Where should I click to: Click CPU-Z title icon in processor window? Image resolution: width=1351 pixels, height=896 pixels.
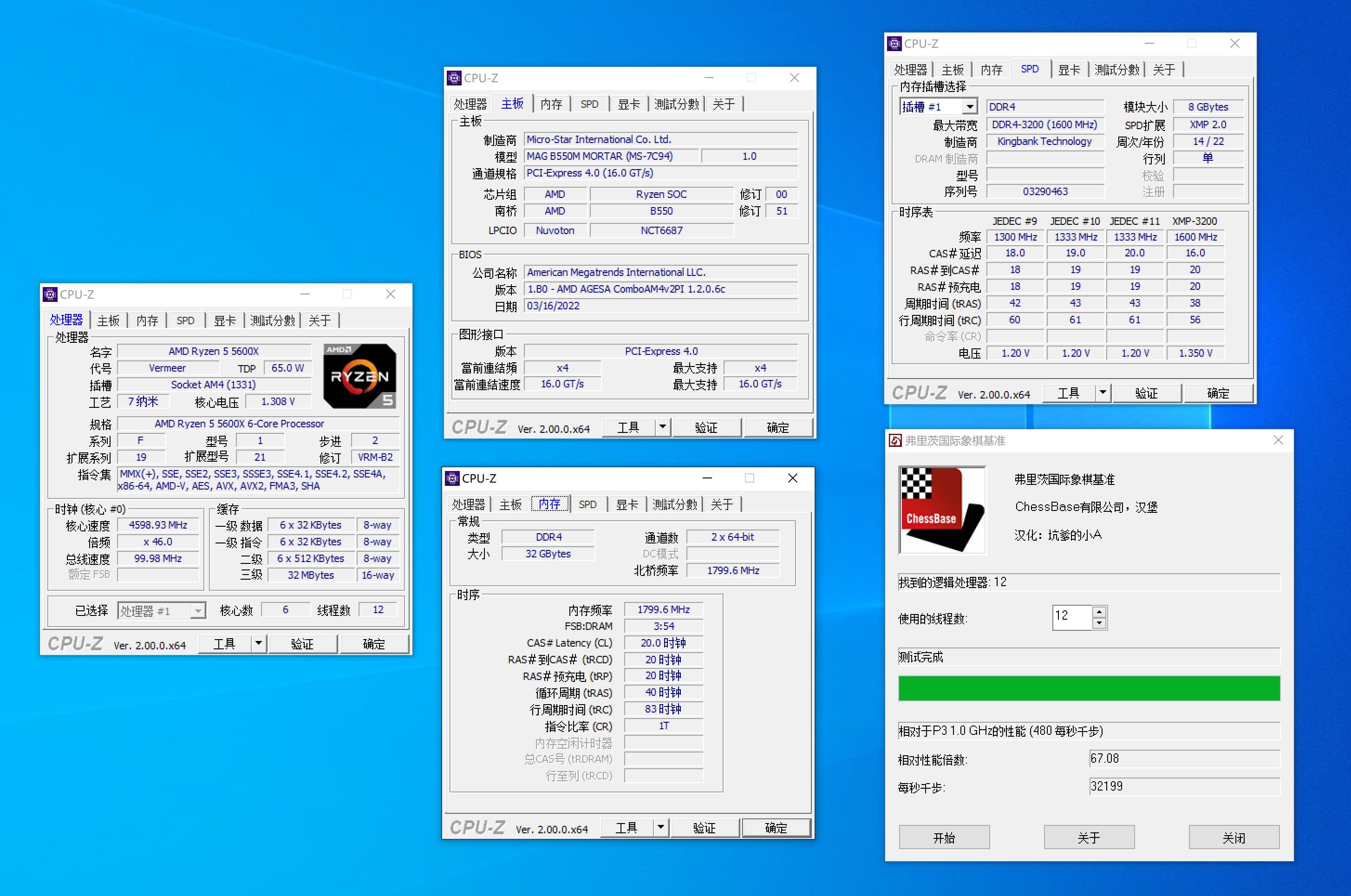click(50, 294)
